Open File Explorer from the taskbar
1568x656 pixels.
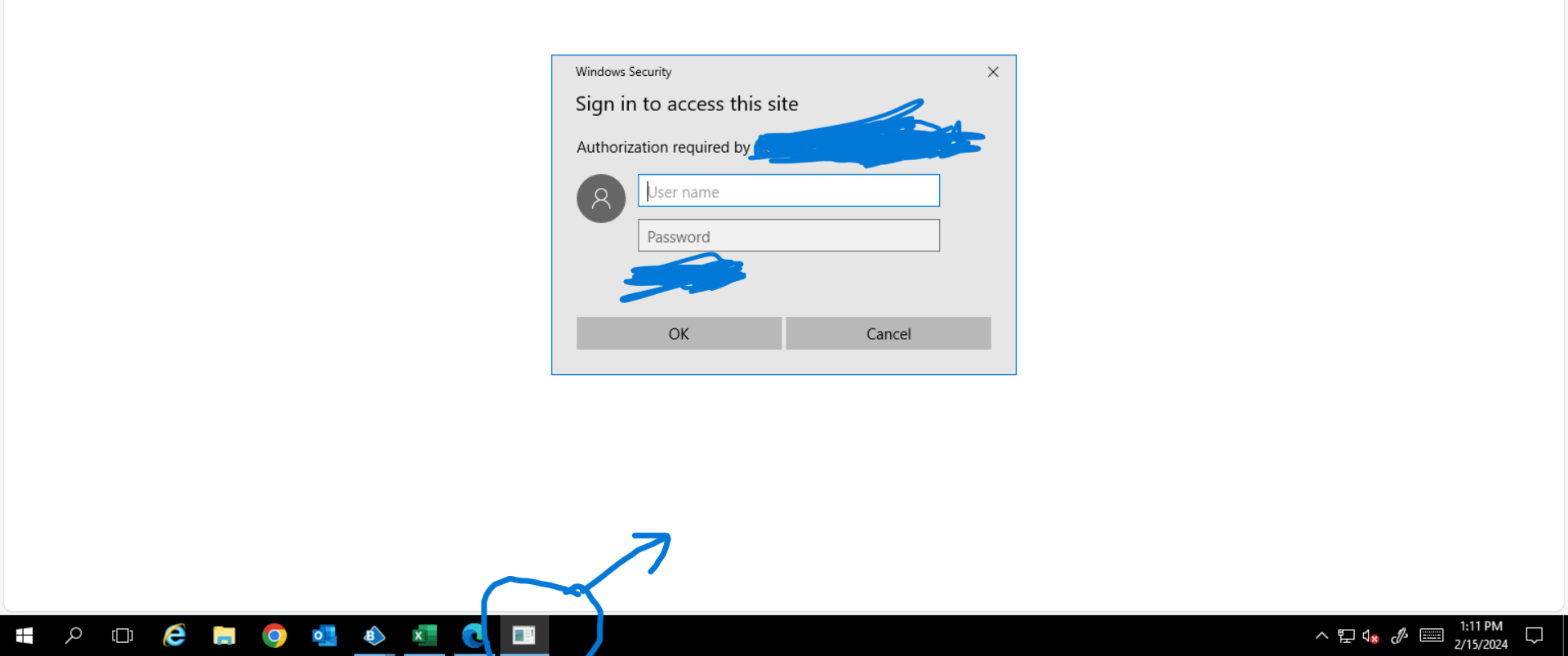(x=224, y=636)
